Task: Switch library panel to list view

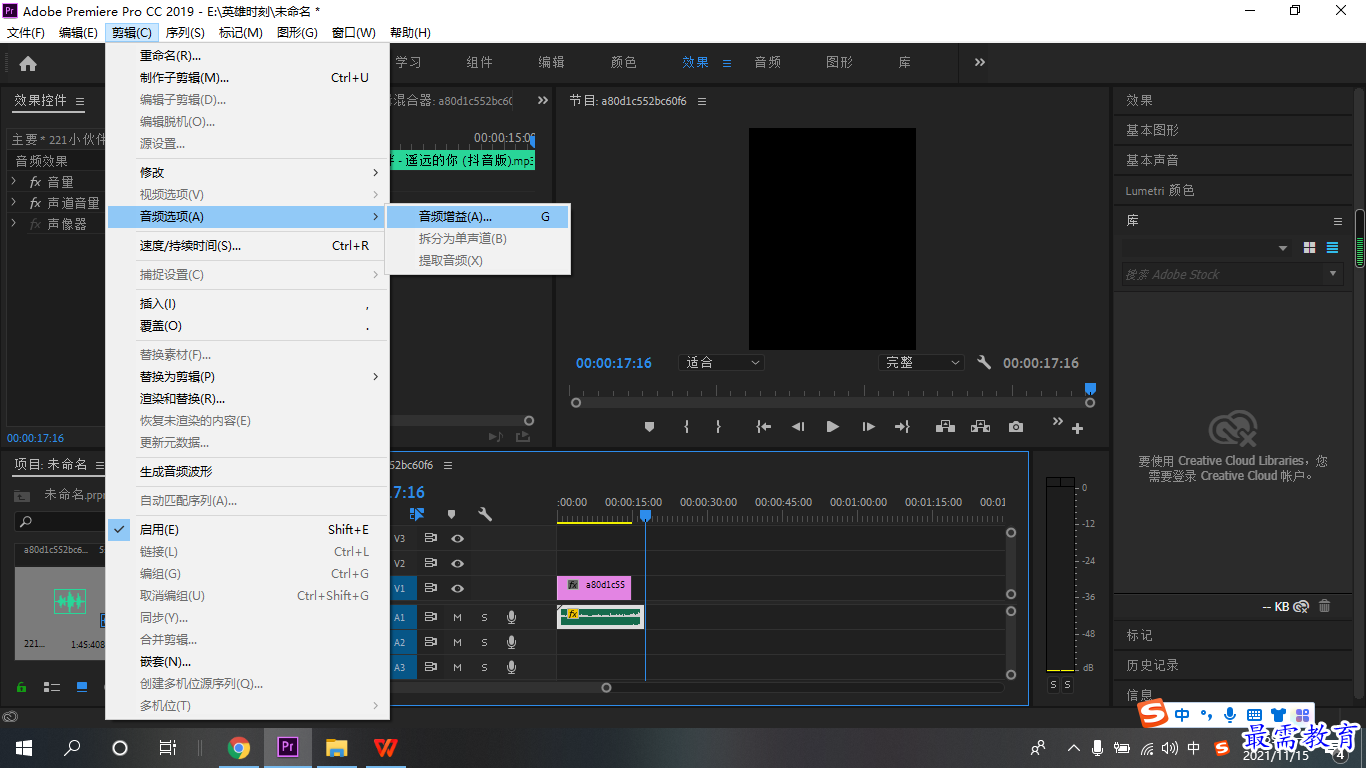Action: (1332, 248)
